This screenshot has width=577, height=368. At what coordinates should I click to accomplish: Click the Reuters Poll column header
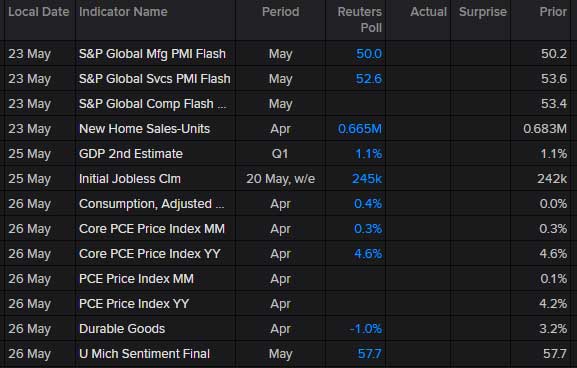click(360, 20)
